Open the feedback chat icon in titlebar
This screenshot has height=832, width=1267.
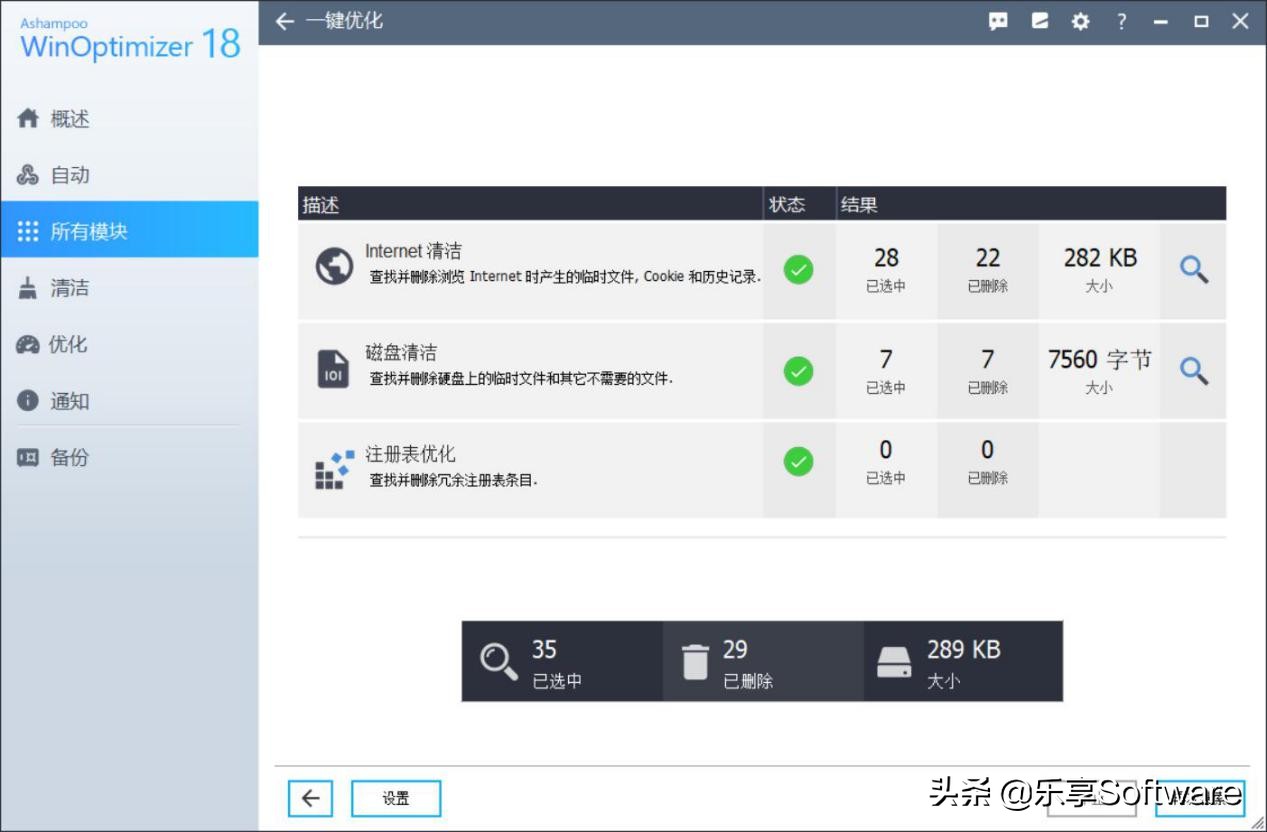(997, 20)
